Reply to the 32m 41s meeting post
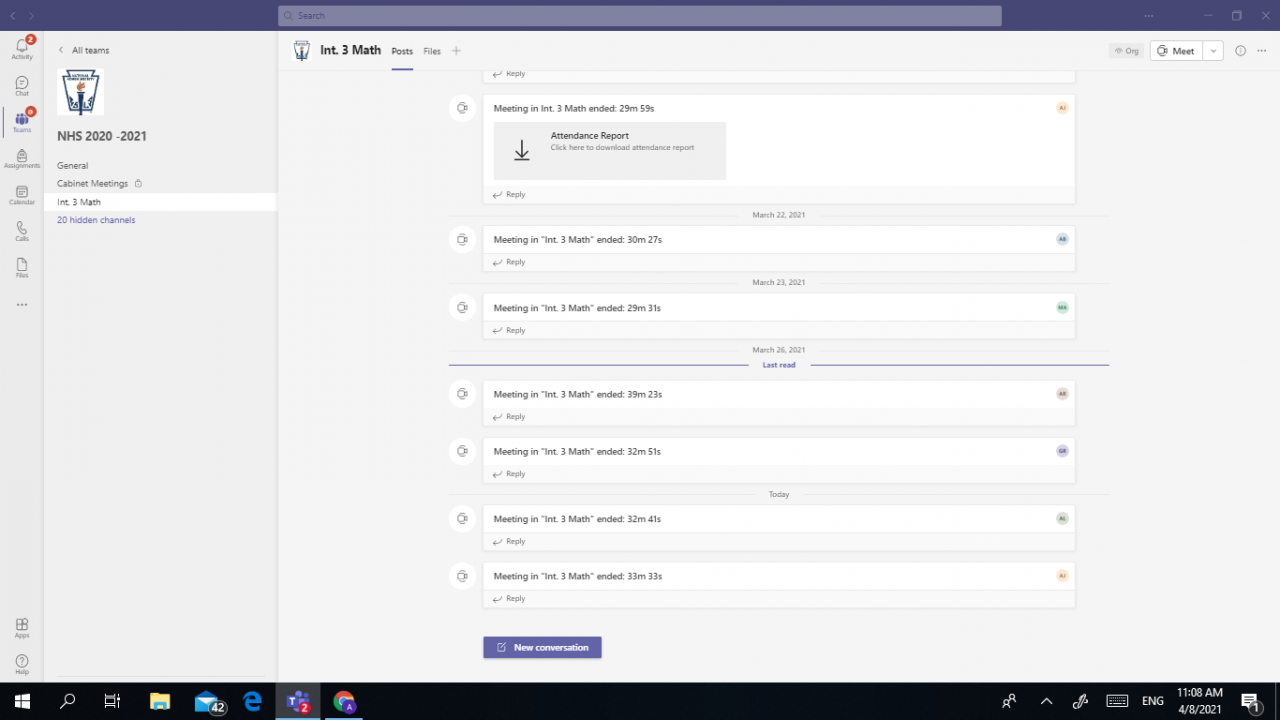Viewport: 1280px width, 720px height. (509, 541)
